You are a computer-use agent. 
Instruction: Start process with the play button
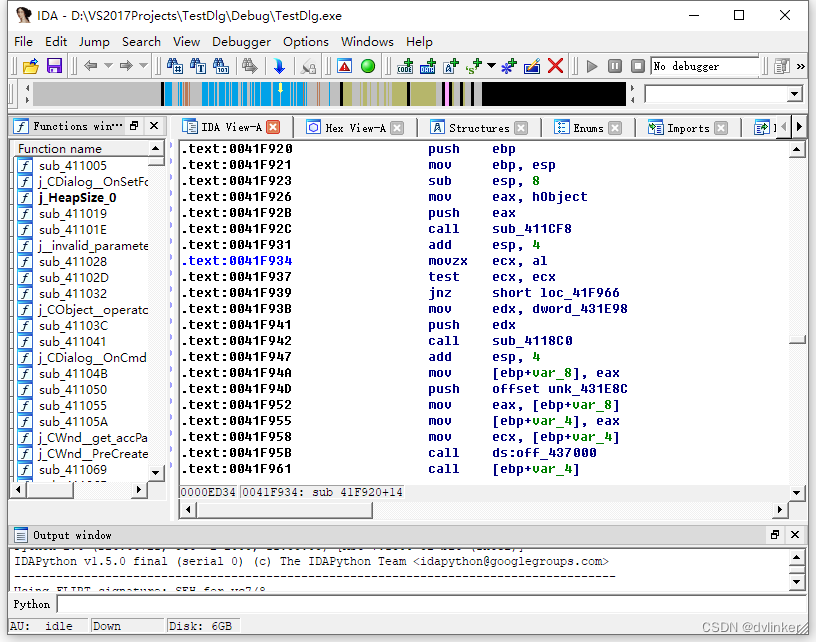click(x=592, y=66)
